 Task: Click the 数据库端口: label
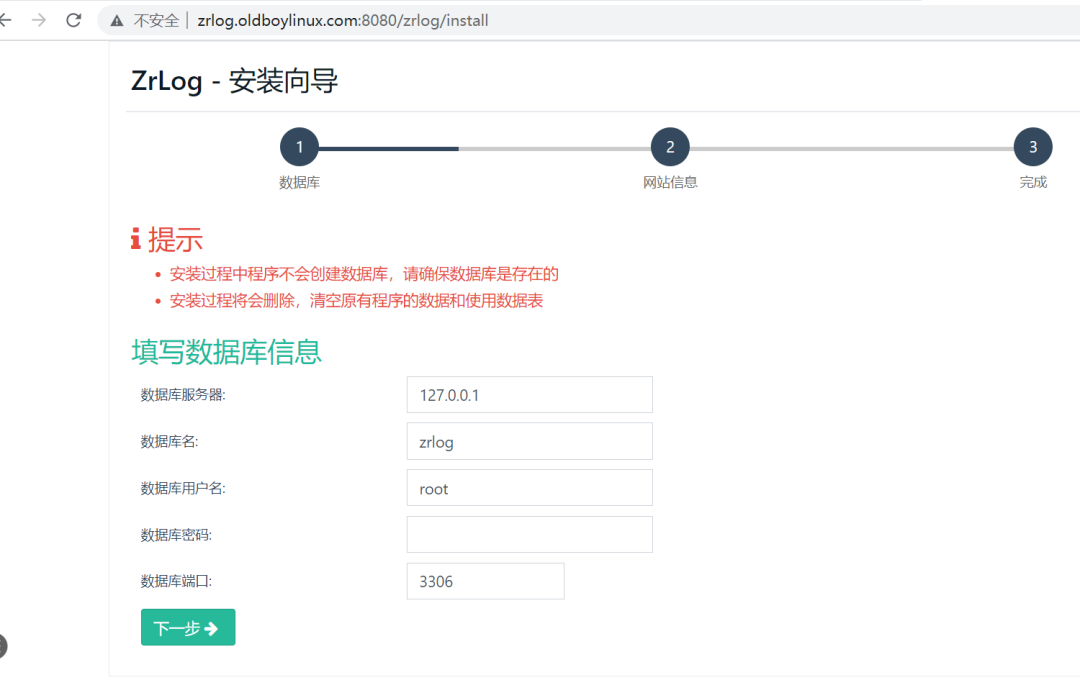pyautogui.click(x=176, y=581)
